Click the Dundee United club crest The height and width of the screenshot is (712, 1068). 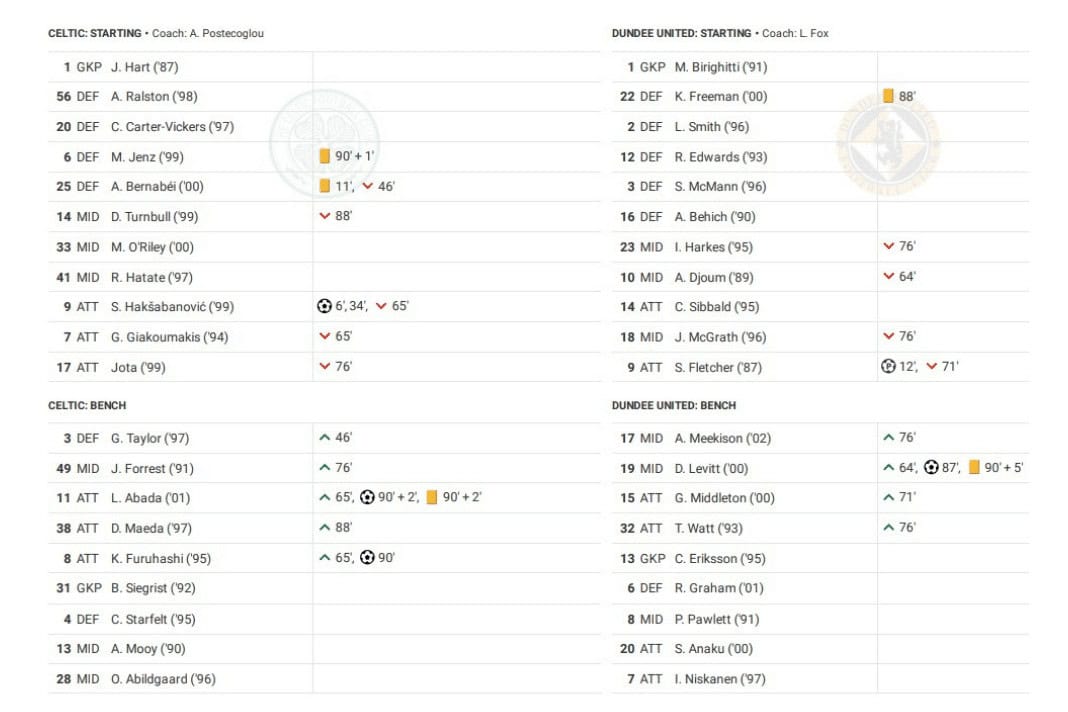(x=889, y=140)
